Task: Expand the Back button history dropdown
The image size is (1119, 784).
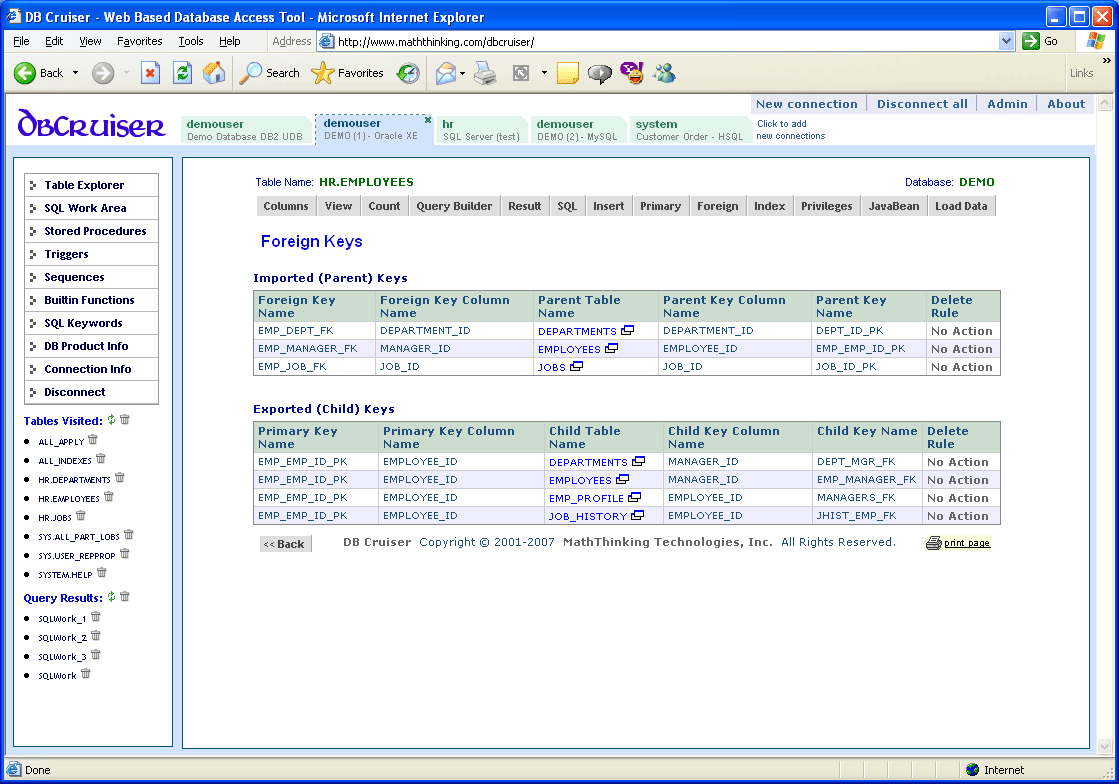Action: coord(75,73)
